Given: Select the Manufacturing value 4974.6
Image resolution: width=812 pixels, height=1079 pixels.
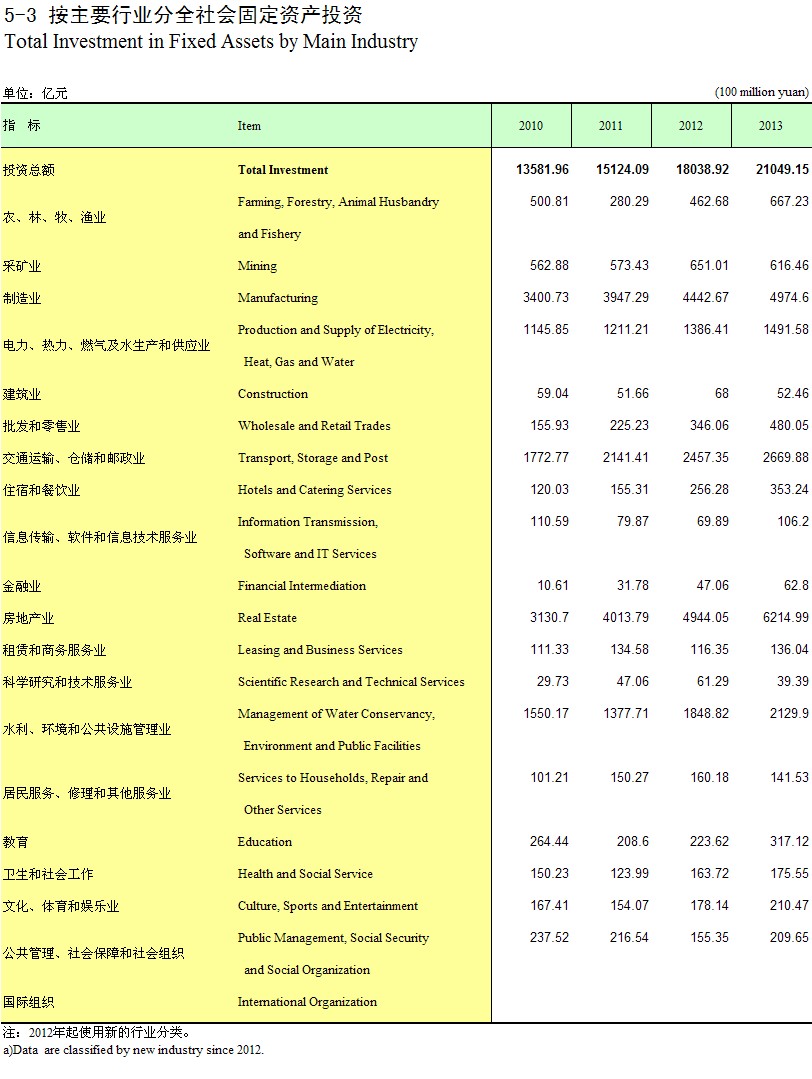Looking at the screenshot, I should (x=786, y=297).
